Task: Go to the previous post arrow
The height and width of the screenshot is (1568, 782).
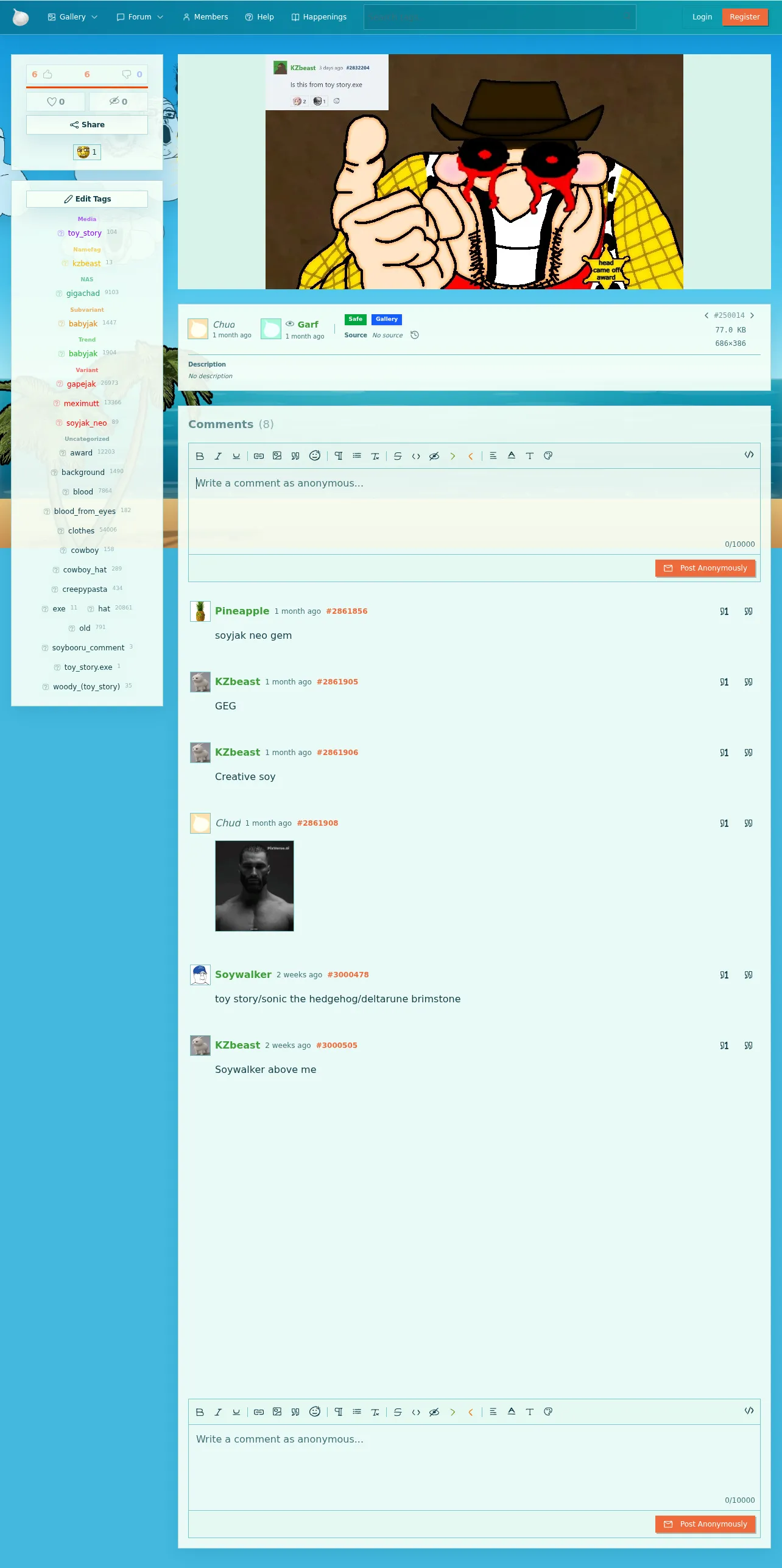Action: coord(706,315)
